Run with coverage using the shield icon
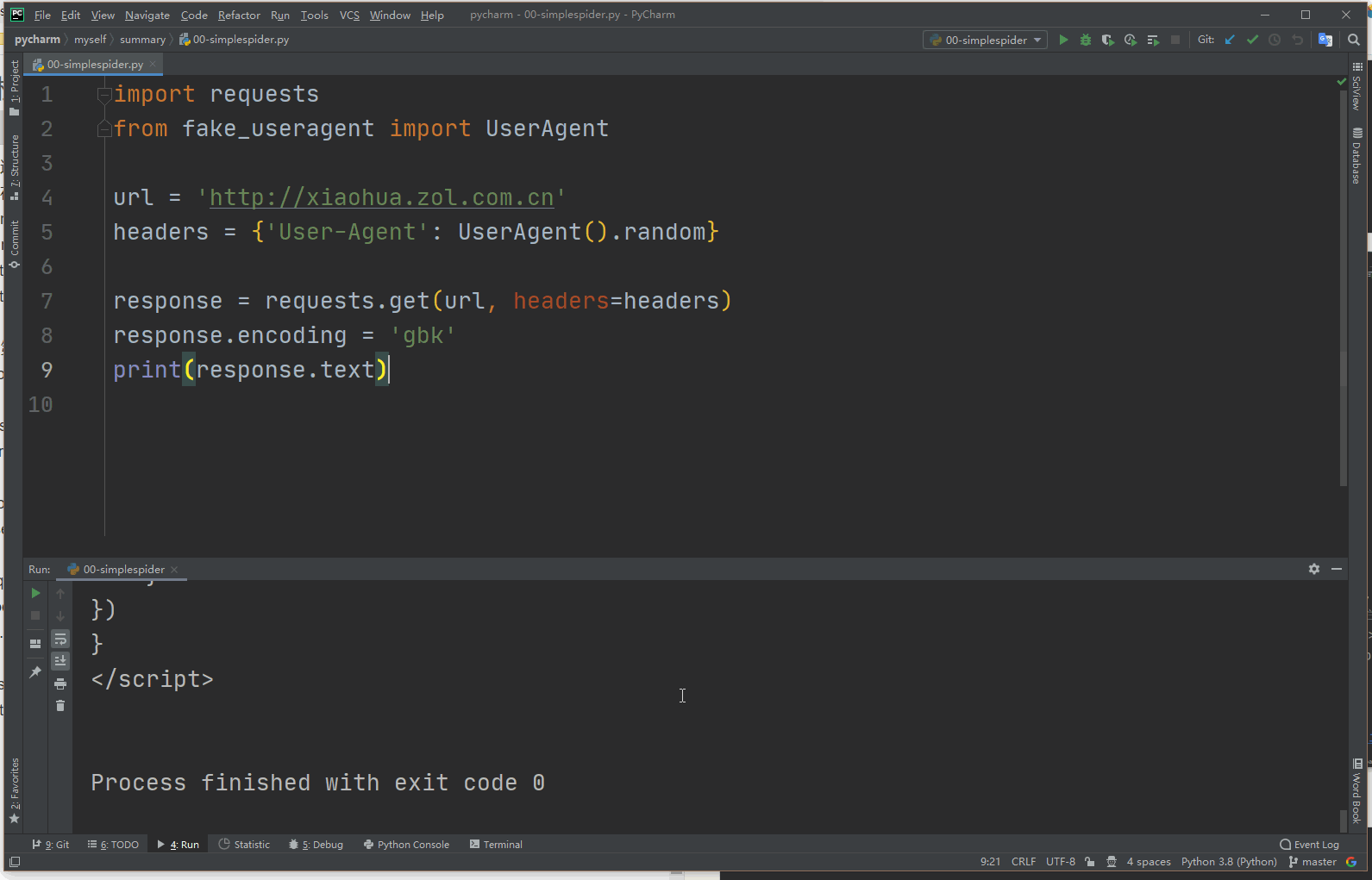1372x880 pixels. click(1108, 40)
